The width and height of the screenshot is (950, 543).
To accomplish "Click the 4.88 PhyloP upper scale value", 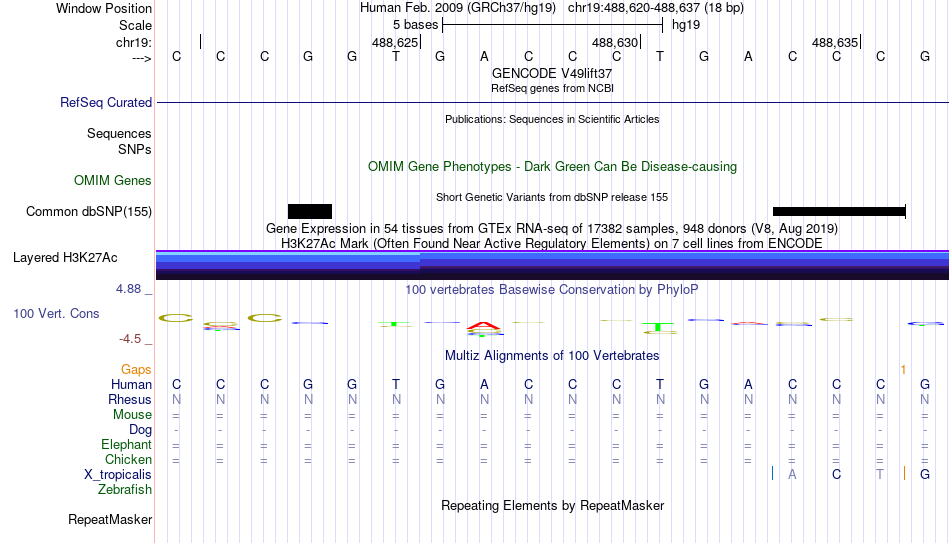I will 128,289.
